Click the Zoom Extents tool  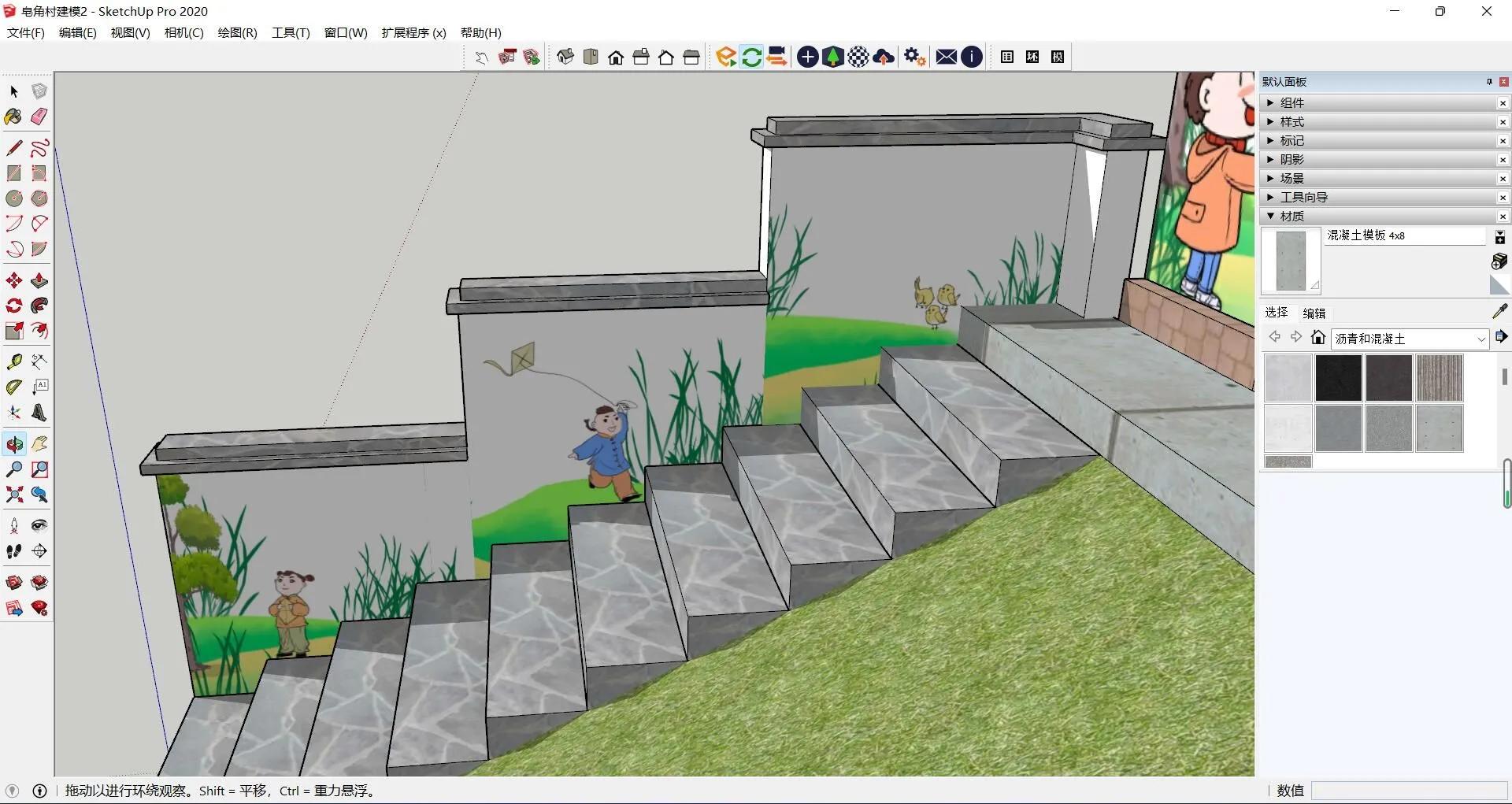pyautogui.click(x=13, y=495)
